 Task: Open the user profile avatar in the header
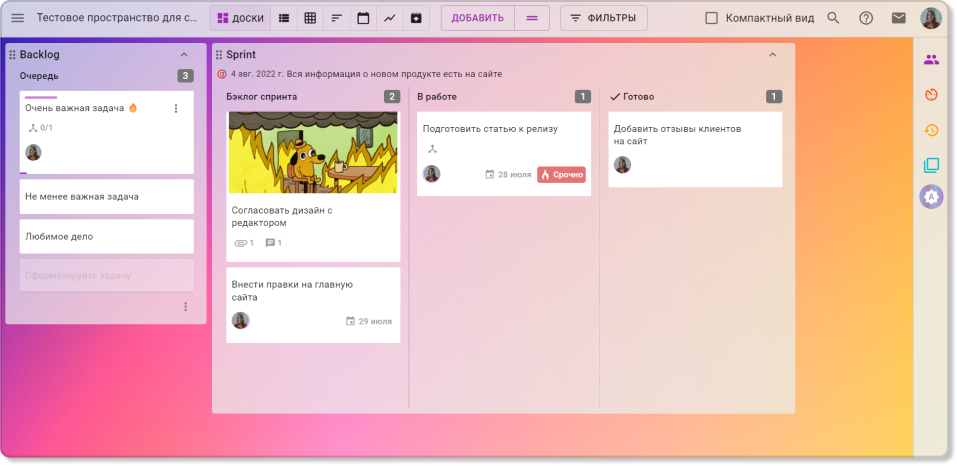[x=931, y=18]
